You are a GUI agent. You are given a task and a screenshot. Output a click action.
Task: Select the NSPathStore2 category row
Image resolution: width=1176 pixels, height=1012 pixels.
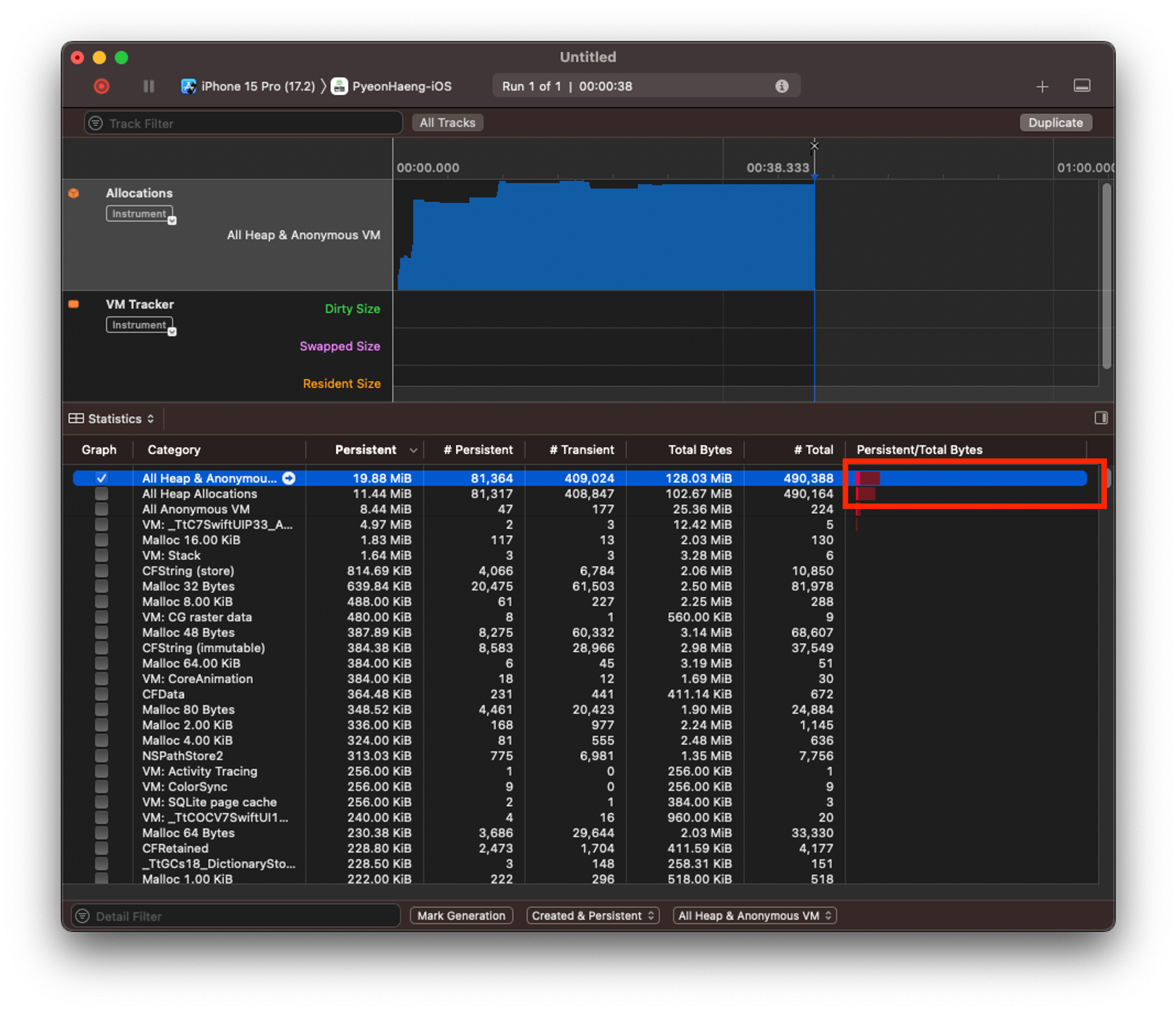click(x=580, y=756)
